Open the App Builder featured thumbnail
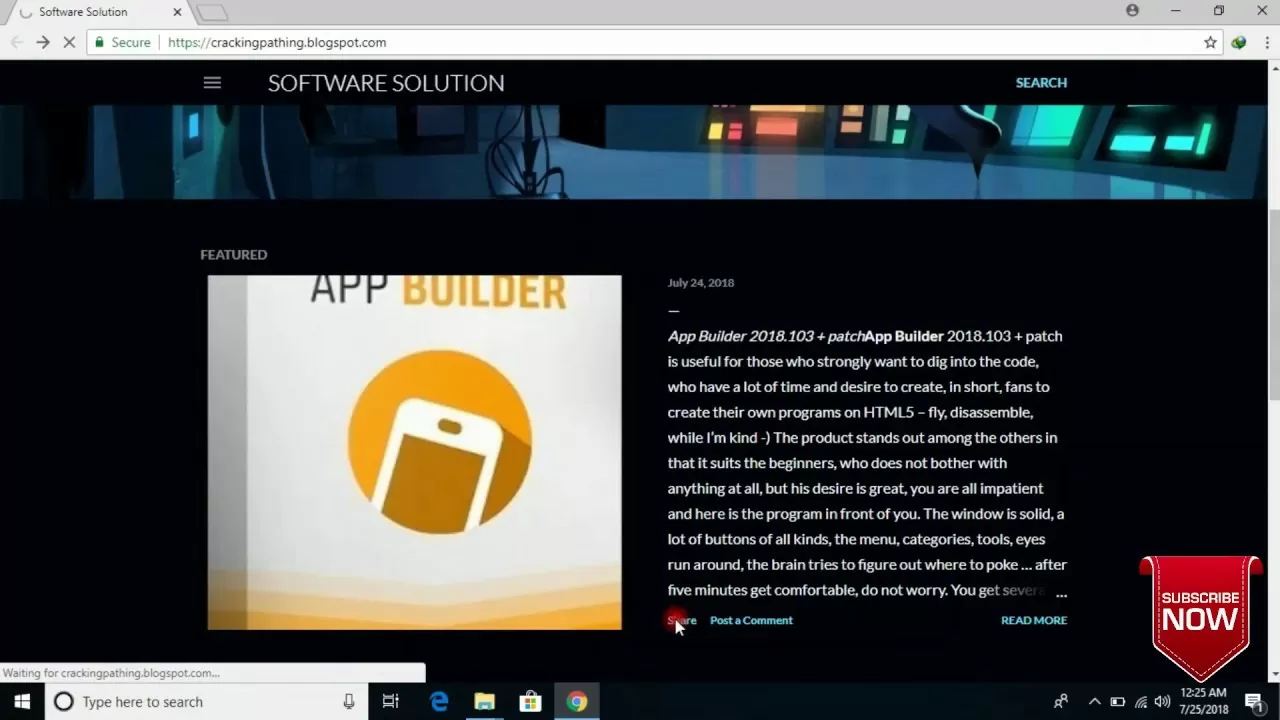The image size is (1280, 720). pos(414,452)
